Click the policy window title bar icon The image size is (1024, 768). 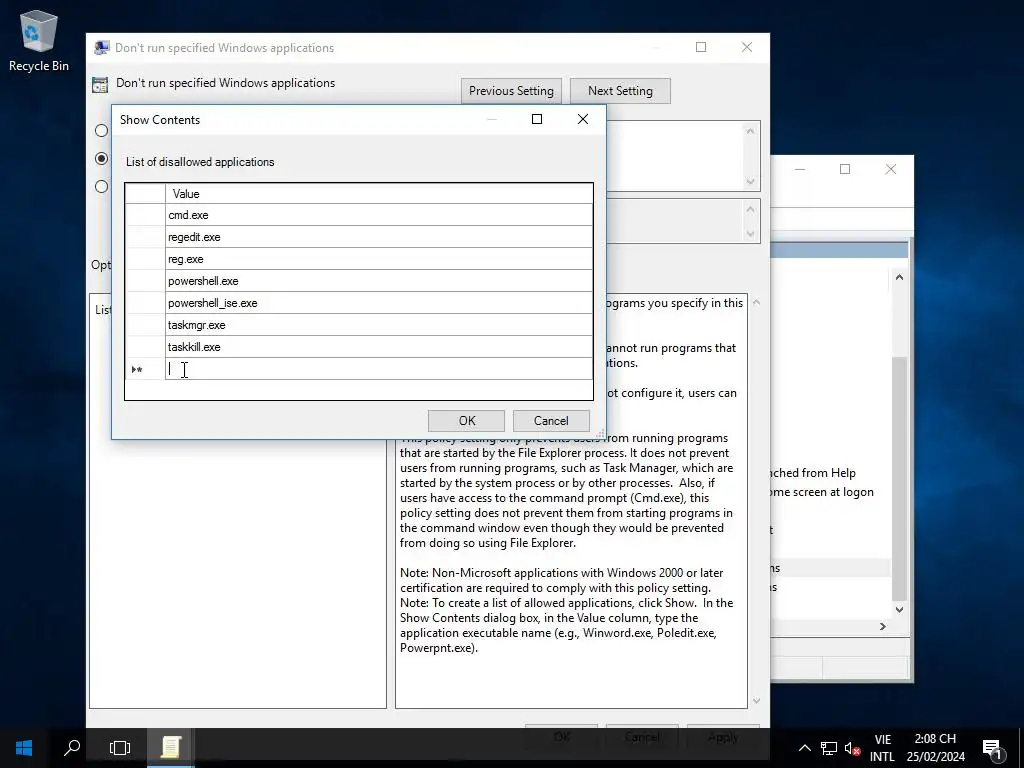click(x=101, y=48)
